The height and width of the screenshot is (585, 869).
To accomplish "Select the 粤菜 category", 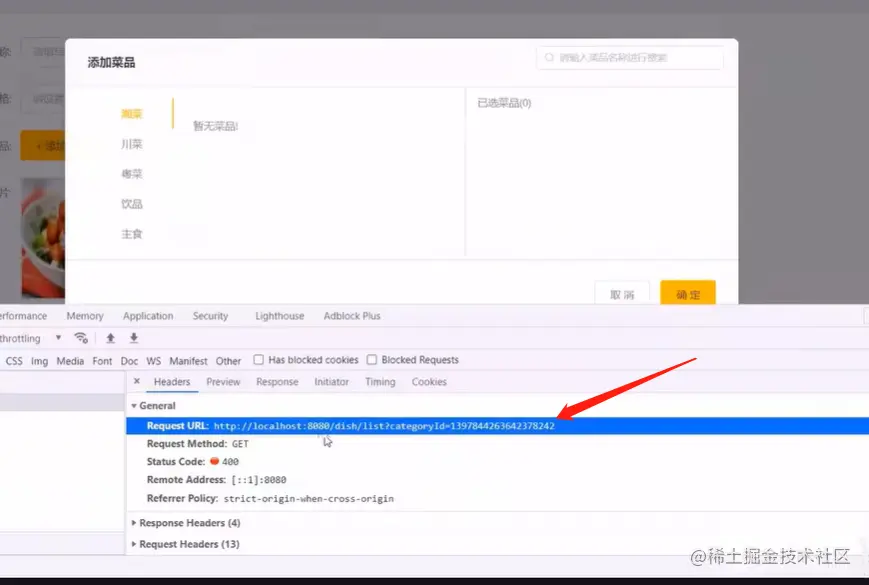I will tap(132, 174).
